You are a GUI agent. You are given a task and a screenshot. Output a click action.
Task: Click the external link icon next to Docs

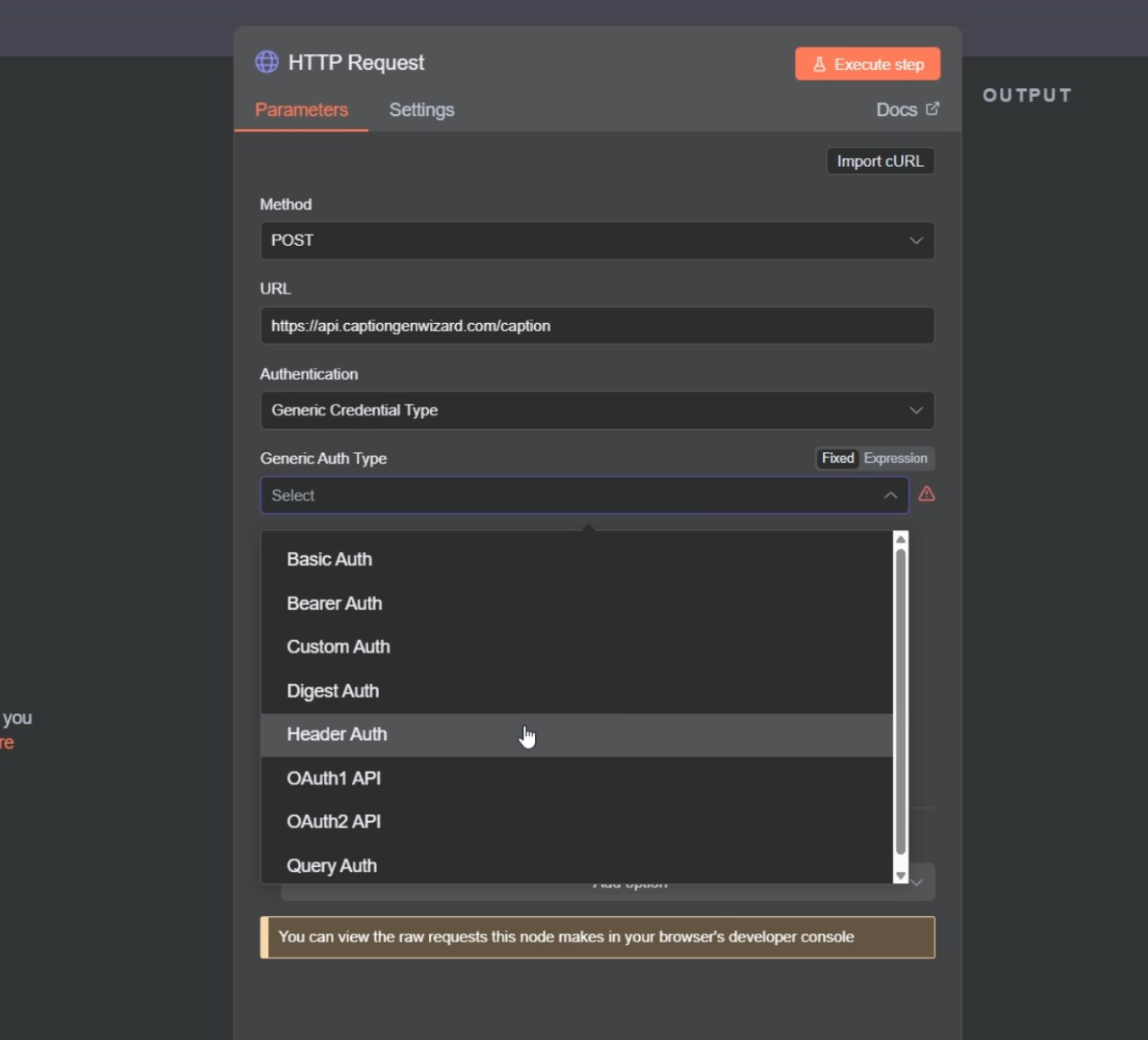click(x=933, y=109)
